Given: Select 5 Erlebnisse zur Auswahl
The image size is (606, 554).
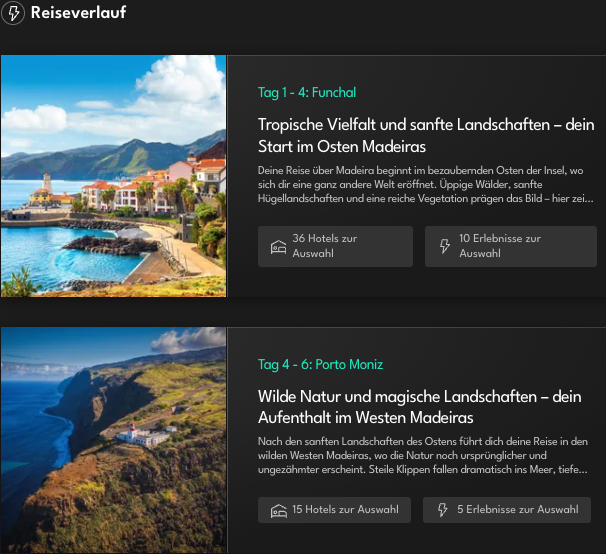Looking at the screenshot, I should pos(507,510).
